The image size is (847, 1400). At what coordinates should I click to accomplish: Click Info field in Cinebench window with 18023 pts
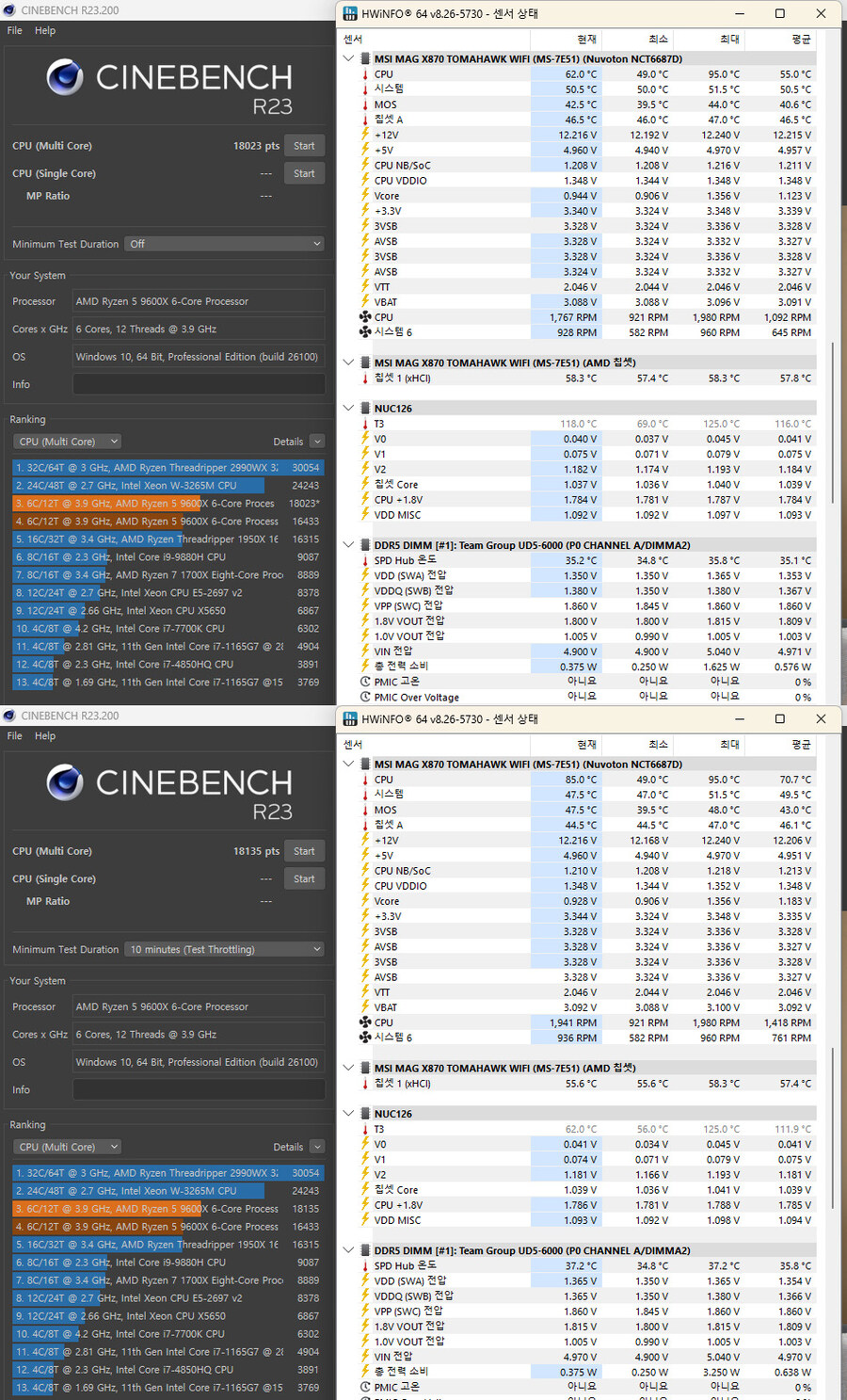(x=199, y=384)
